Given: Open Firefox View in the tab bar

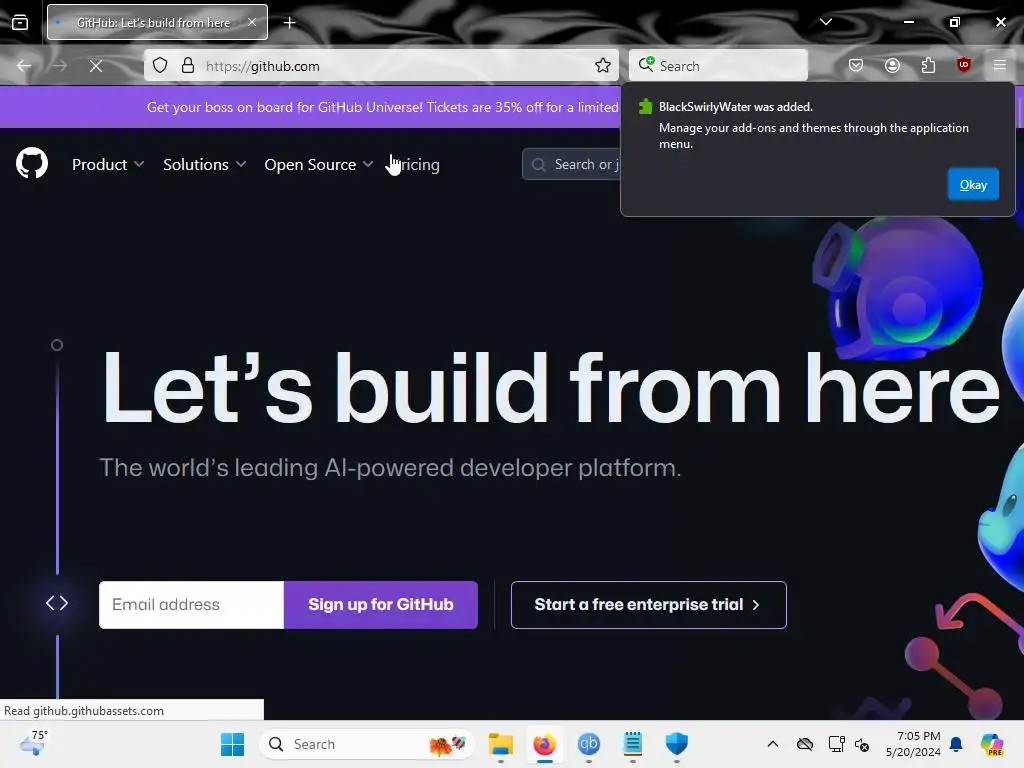Looking at the screenshot, I should click(x=20, y=22).
